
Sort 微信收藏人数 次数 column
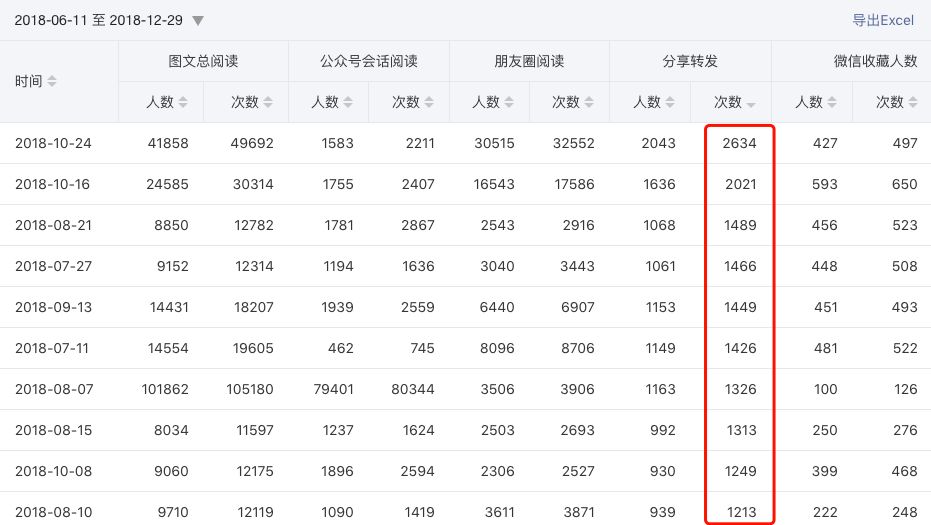point(913,102)
